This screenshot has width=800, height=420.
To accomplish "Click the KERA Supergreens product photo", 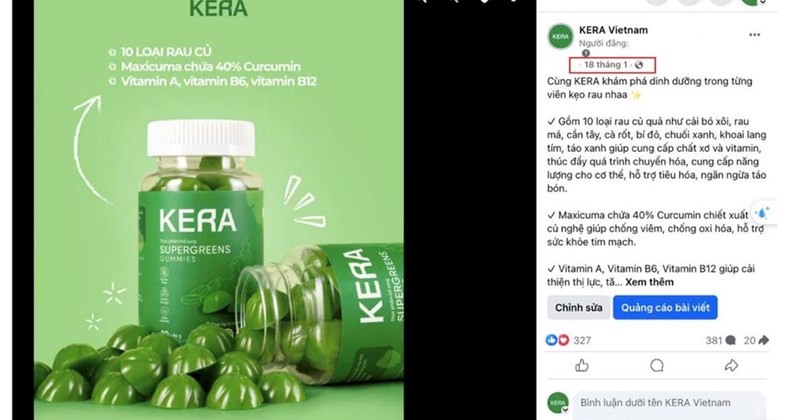I will 219,210.
